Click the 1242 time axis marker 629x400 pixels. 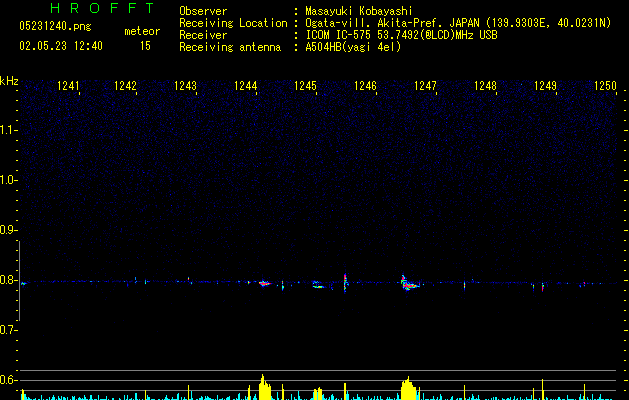(126, 86)
